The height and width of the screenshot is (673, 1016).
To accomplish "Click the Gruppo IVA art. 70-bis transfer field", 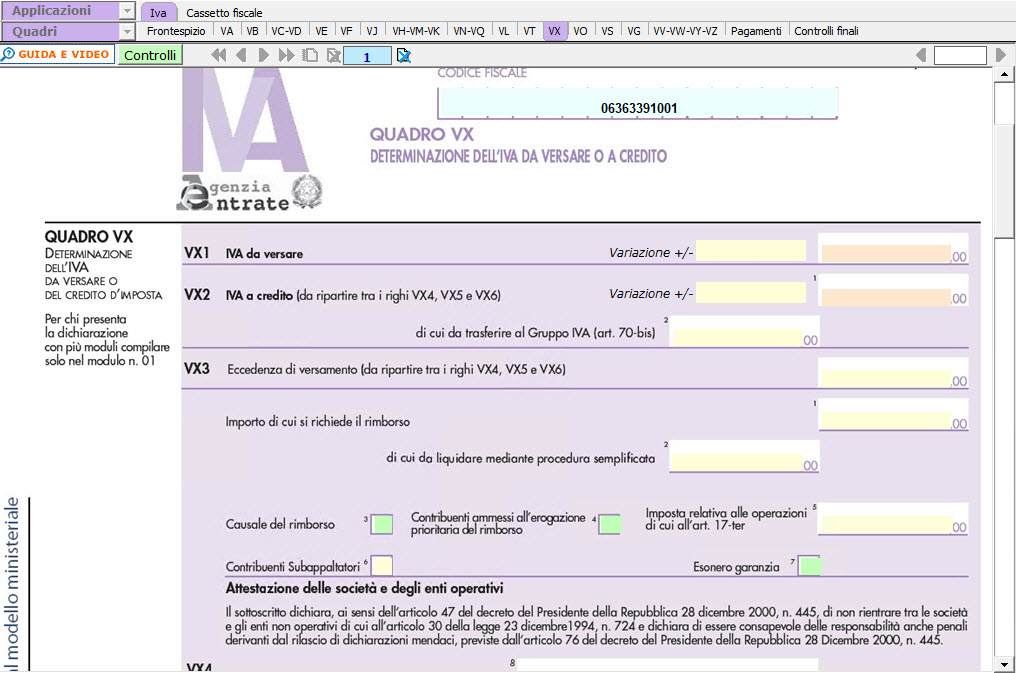I will coord(738,337).
